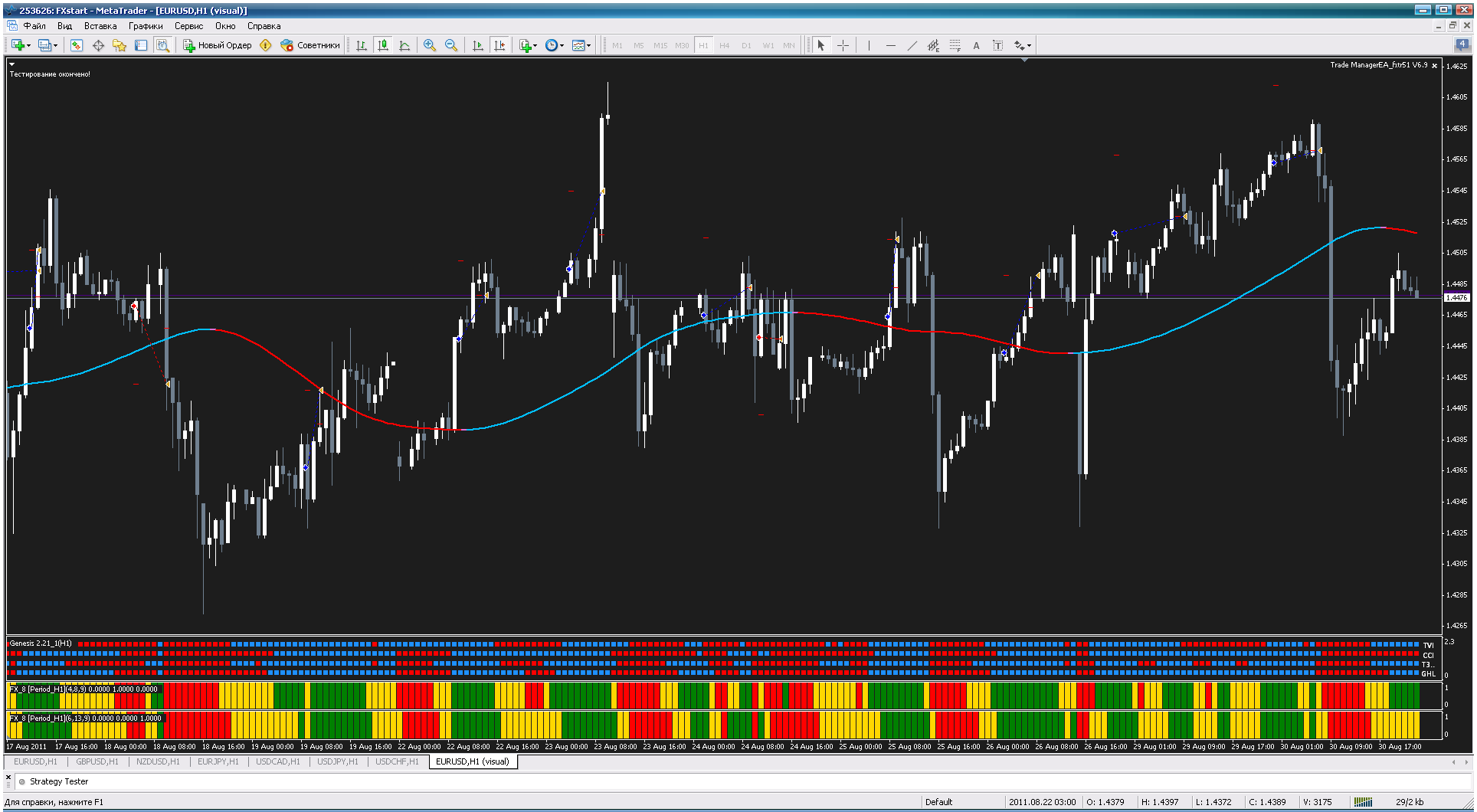Open the Сервис menu
The image size is (1477, 812).
(x=188, y=26)
